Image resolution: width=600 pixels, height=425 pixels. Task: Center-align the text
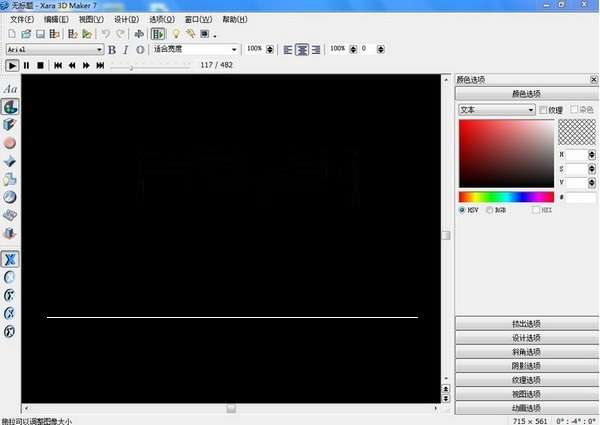pos(302,50)
